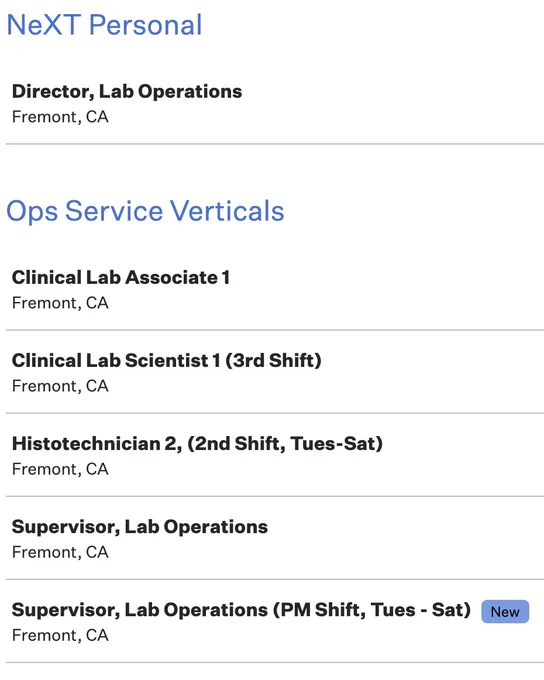The width and height of the screenshot is (544, 680).
Task: Click the (2nd Shift, Tues-Sat) text in Histotechnician title
Action: 285,444
